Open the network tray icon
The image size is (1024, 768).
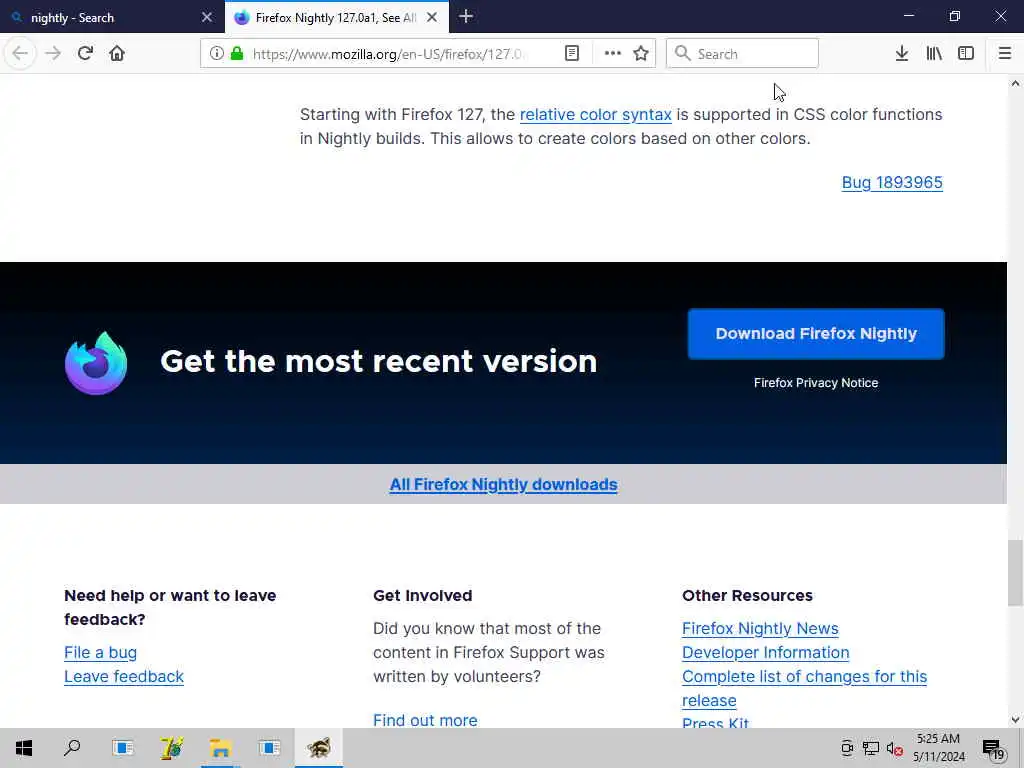871,749
